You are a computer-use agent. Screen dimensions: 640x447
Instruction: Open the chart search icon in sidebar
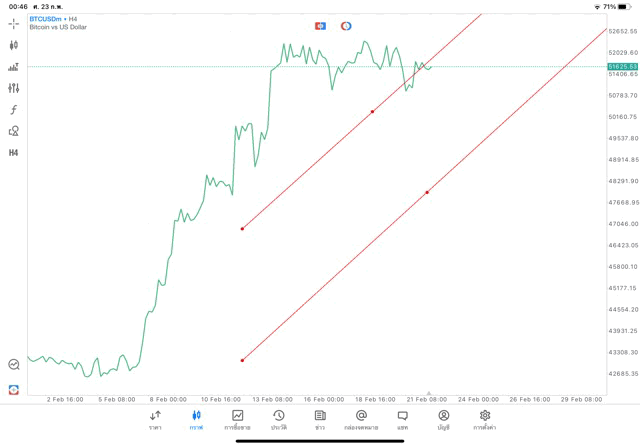coord(14,365)
